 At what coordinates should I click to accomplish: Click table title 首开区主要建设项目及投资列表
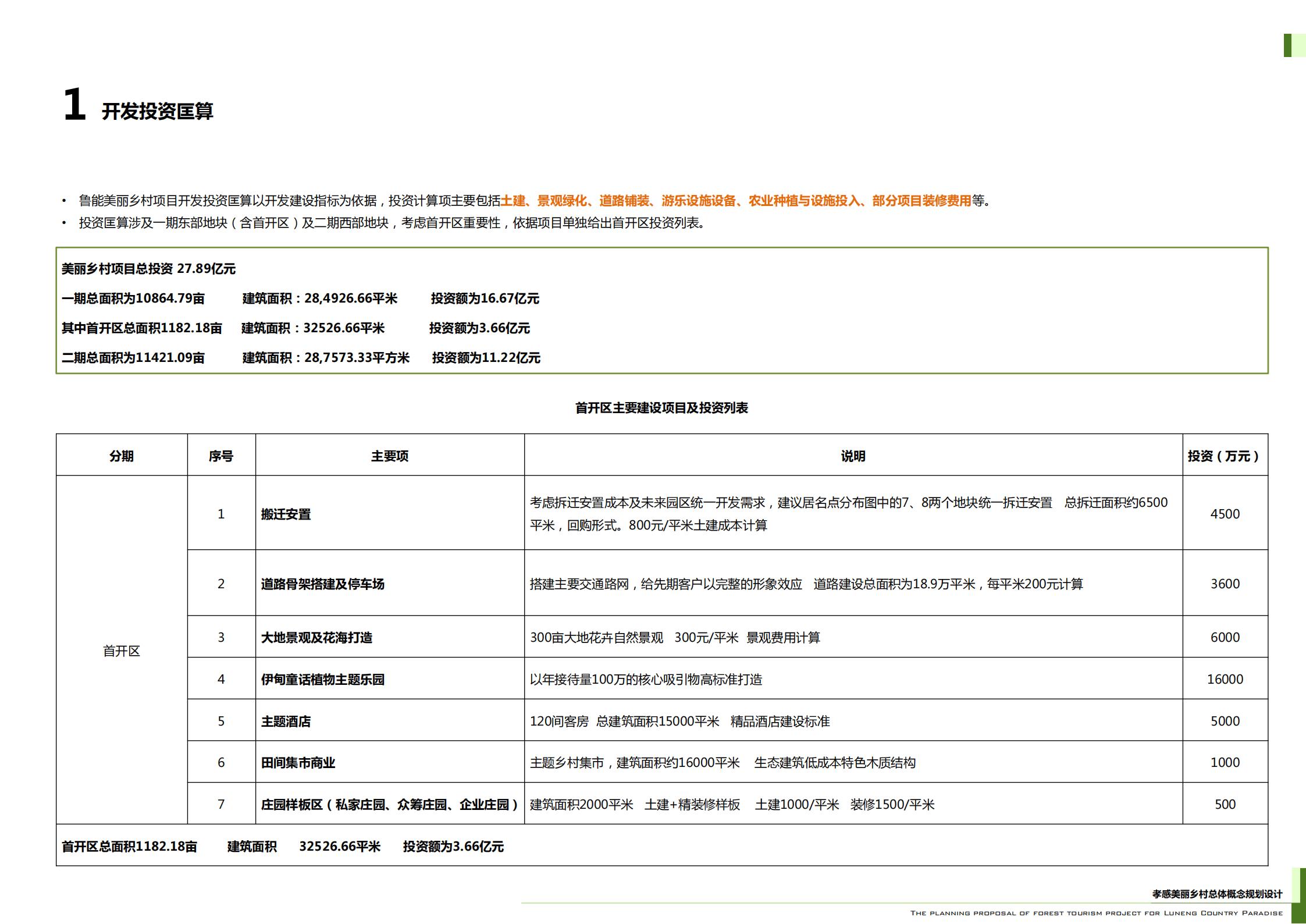pos(661,408)
